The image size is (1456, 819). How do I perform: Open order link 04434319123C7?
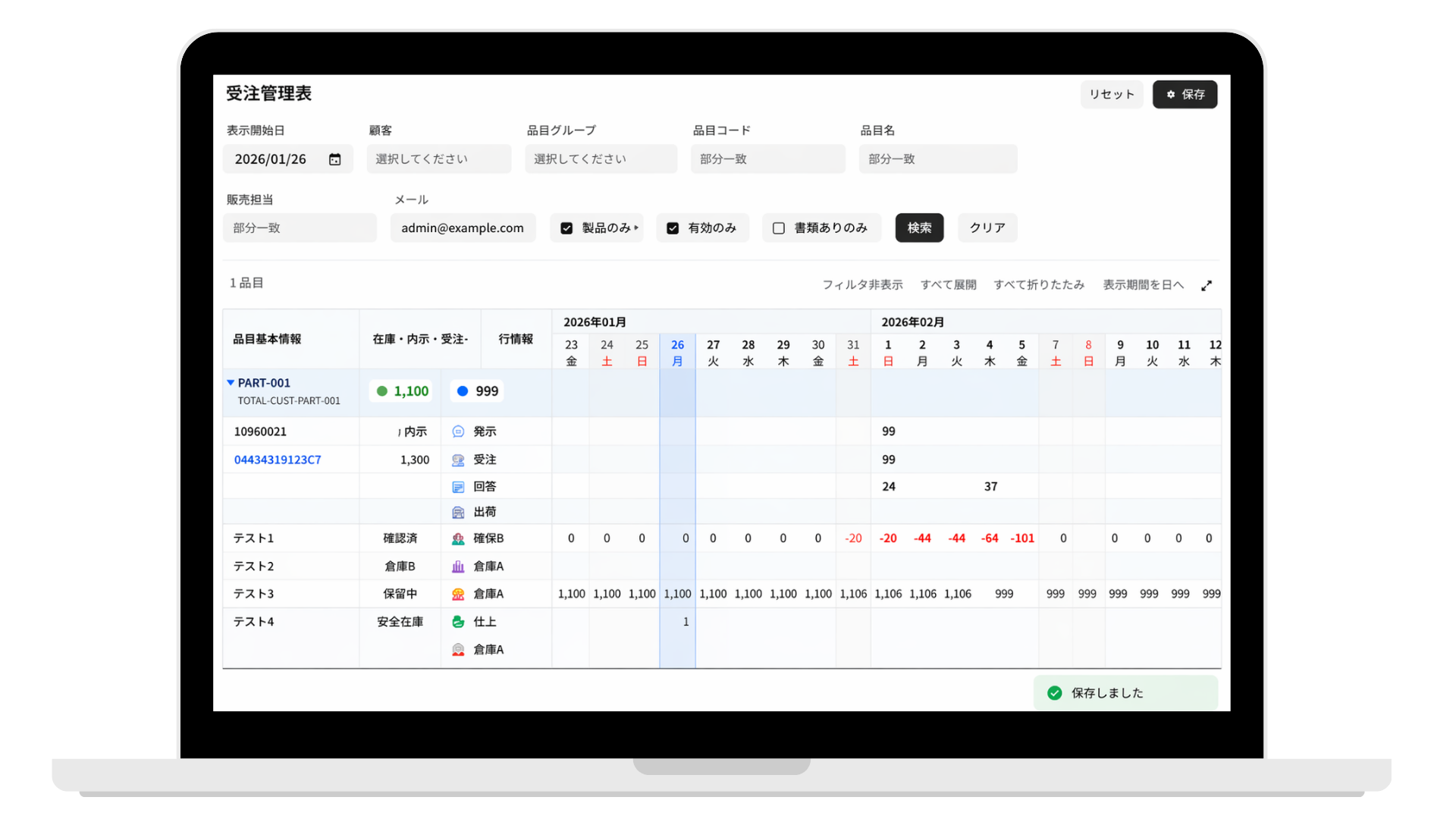[x=278, y=460]
